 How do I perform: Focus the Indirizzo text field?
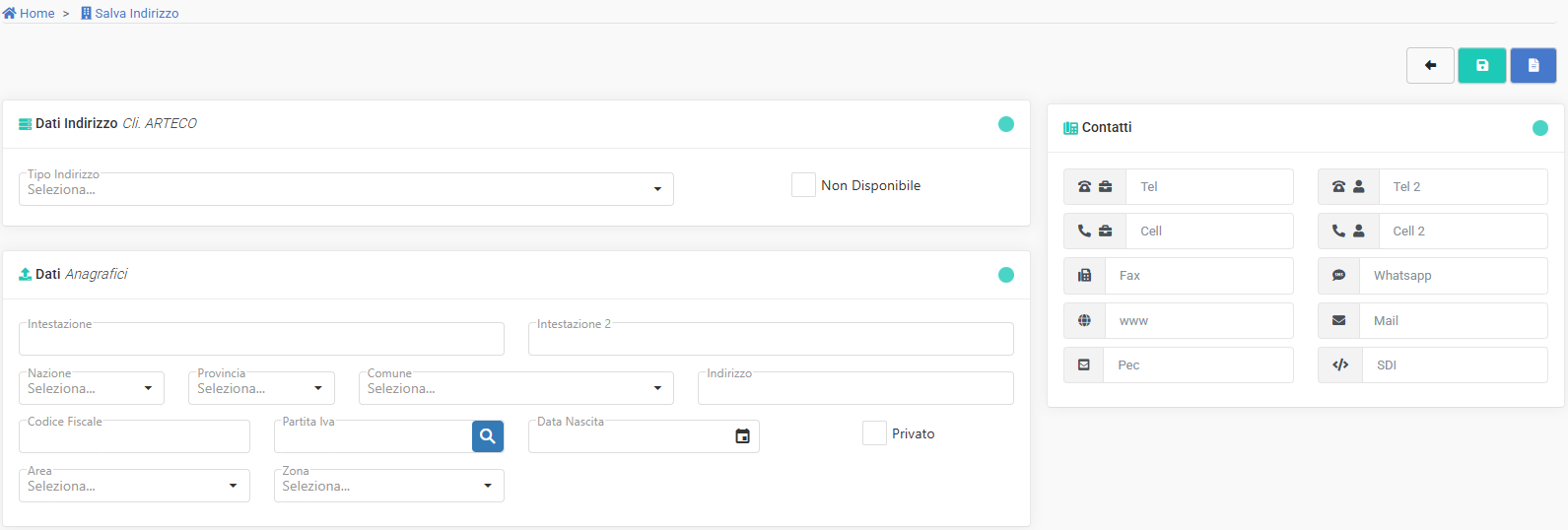pyautogui.click(x=855, y=388)
